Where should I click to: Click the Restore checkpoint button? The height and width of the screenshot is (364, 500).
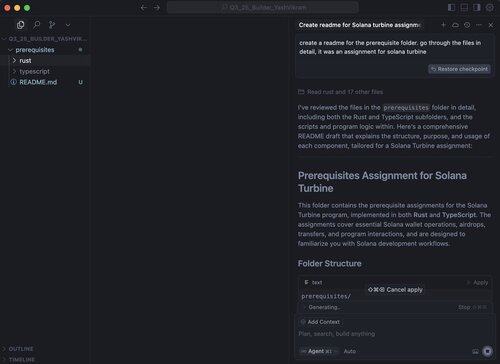click(x=459, y=69)
